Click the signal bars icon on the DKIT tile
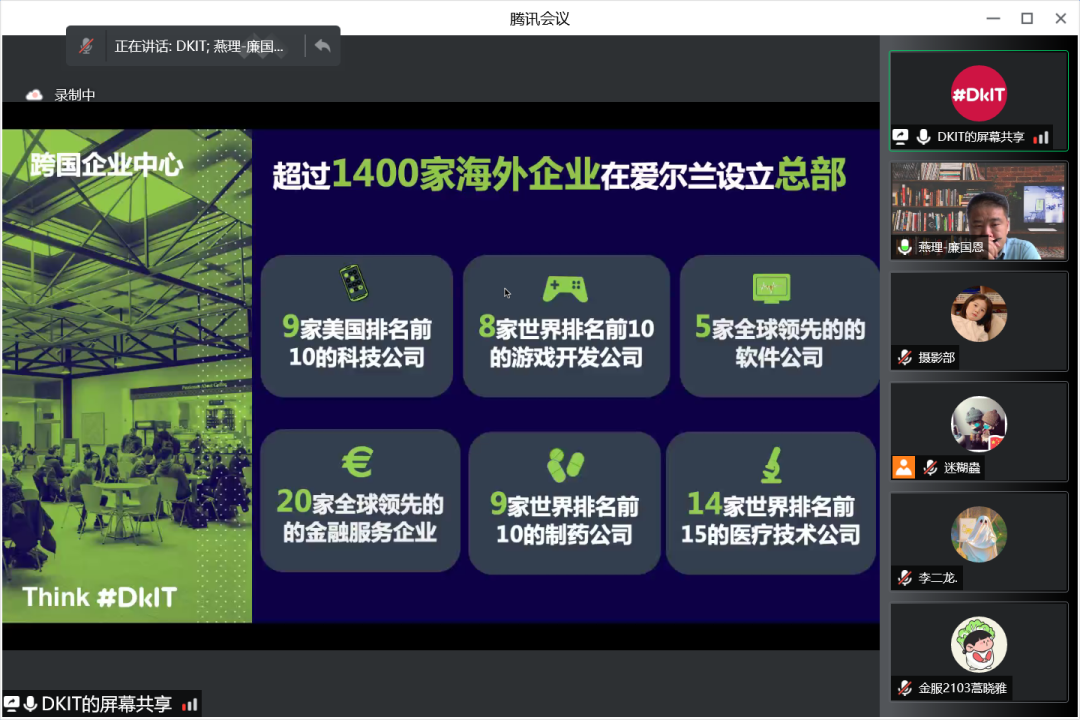 [1041, 137]
